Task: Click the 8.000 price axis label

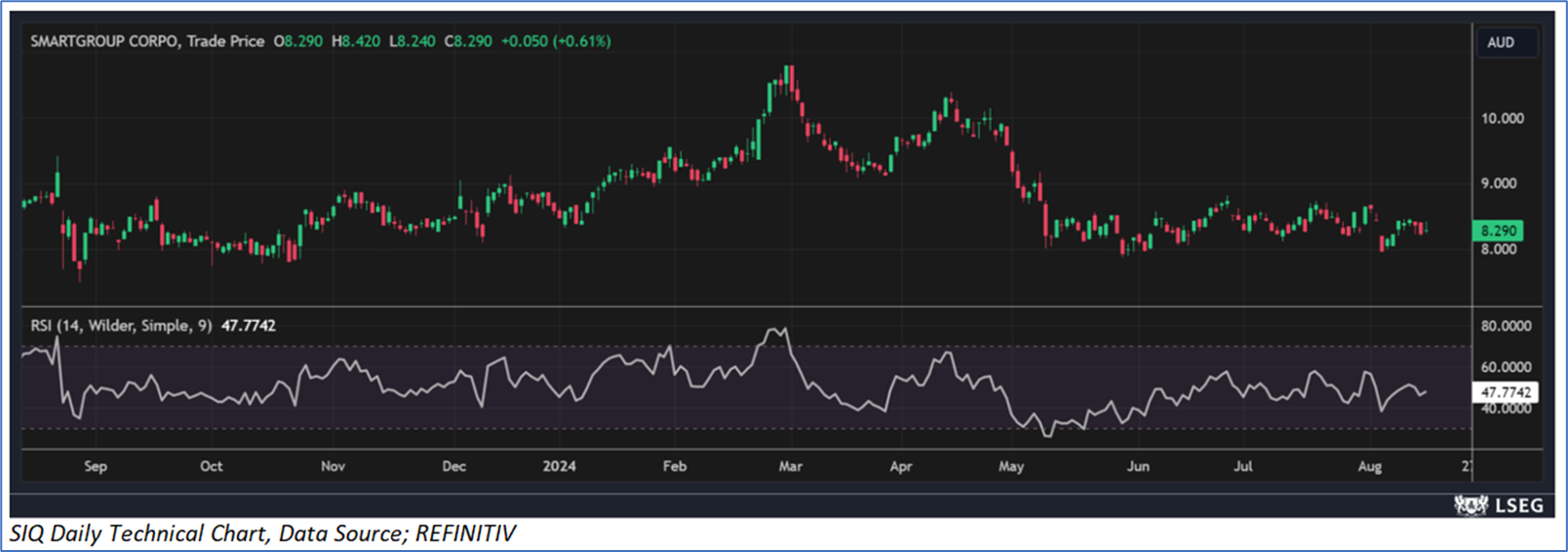Action: [x=1499, y=250]
